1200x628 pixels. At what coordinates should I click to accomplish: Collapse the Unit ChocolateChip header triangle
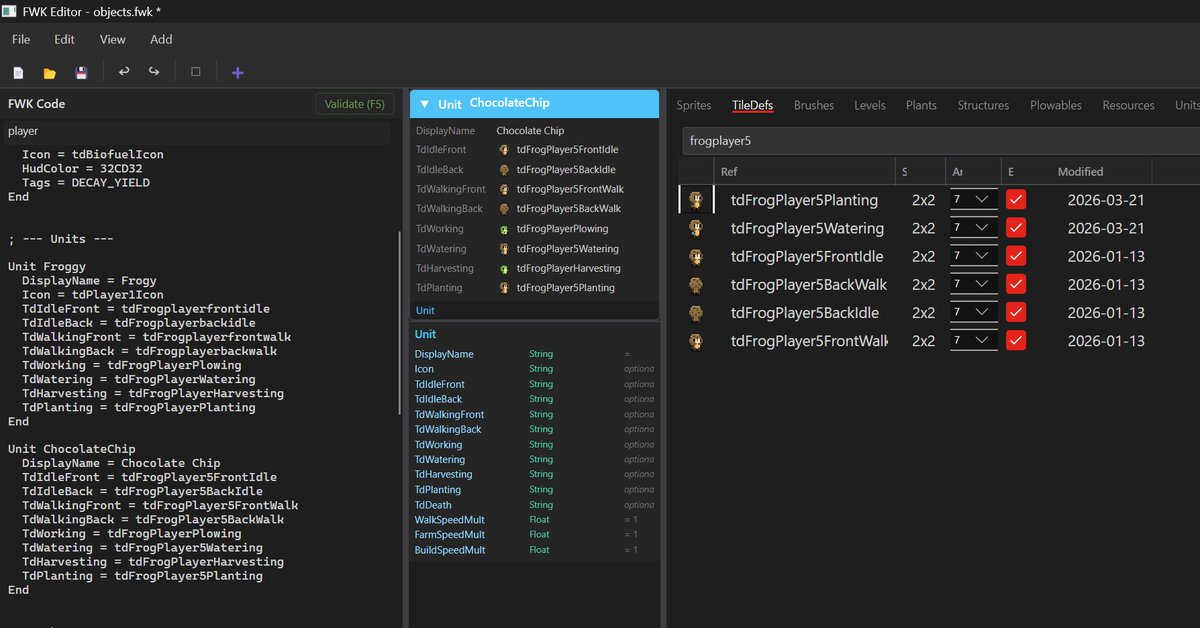[424, 104]
